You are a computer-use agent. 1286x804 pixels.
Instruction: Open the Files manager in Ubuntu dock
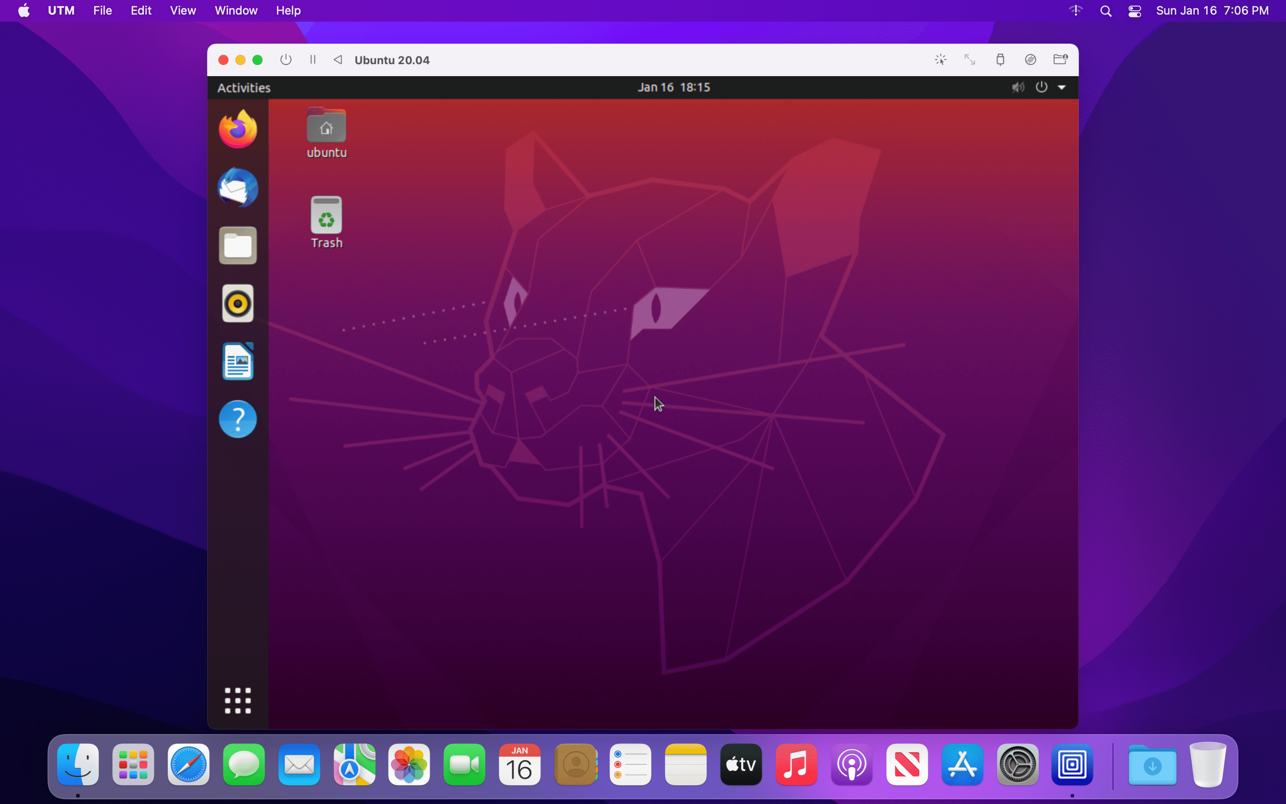point(238,245)
